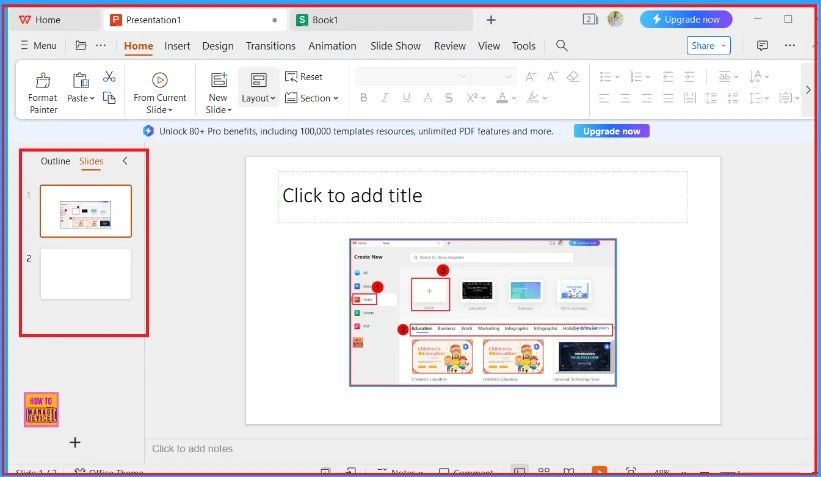The height and width of the screenshot is (477, 821).
Task: Click the decrease indent icon
Action: 668,76
